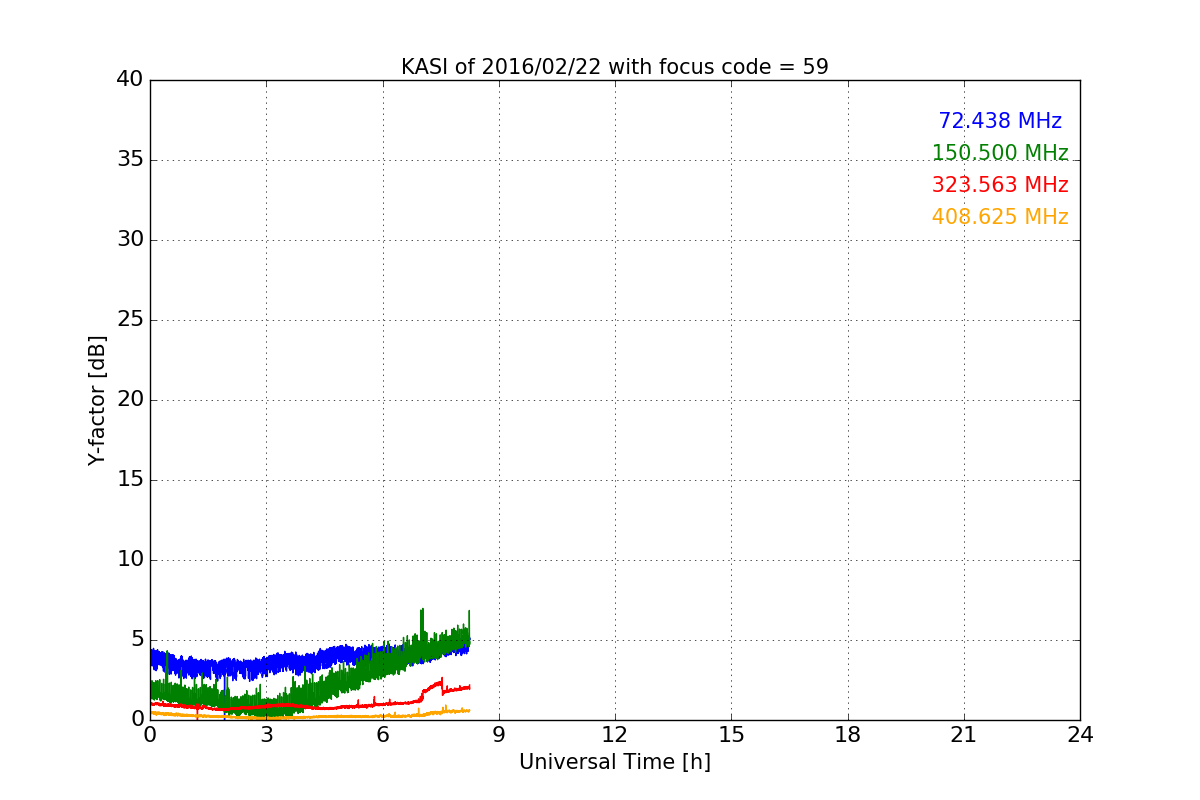Screen dimensions: 1200x800
Task: Click the x-axis tick label 15
Action: coord(731,735)
